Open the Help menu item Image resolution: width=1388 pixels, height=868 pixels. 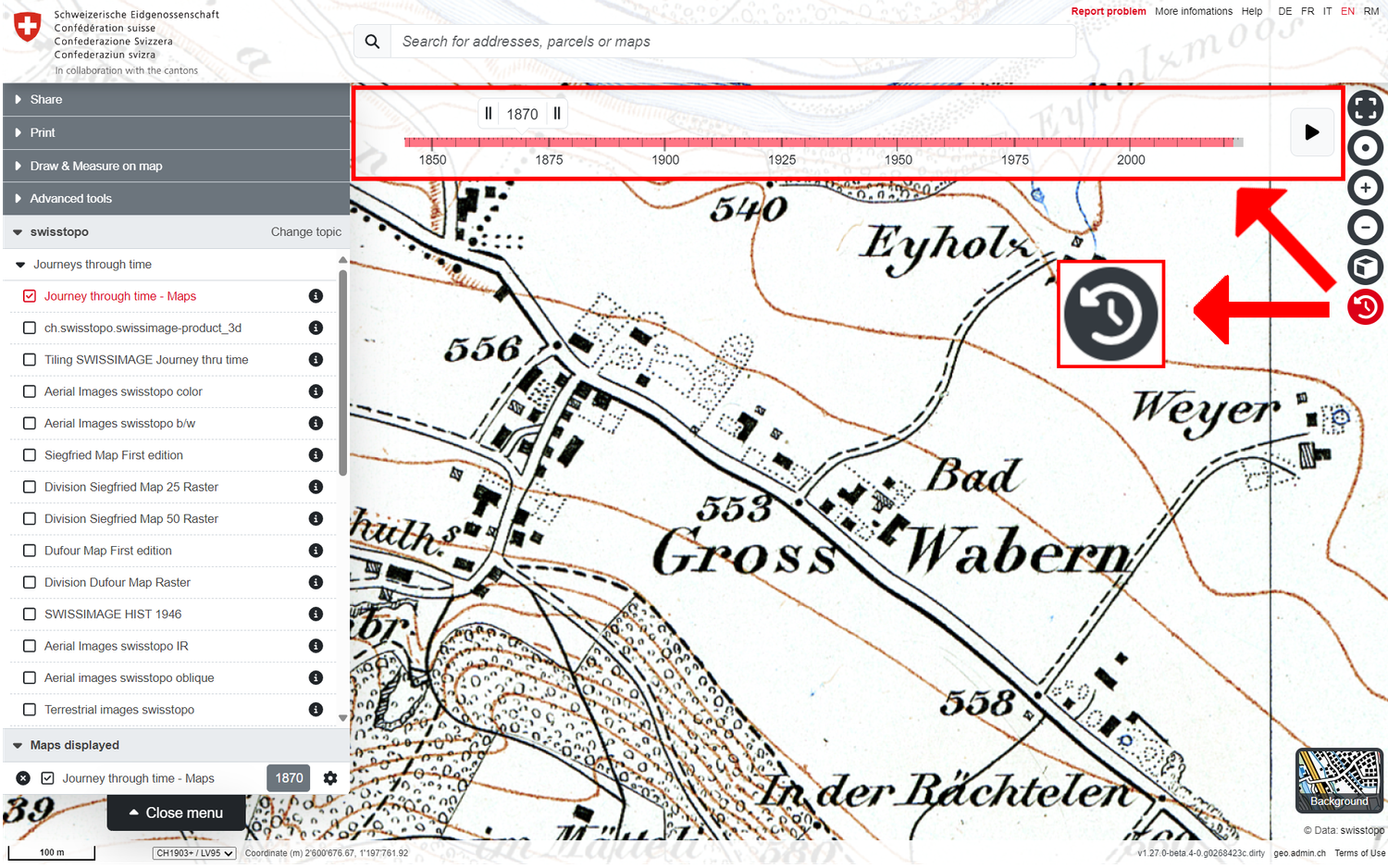[x=1251, y=11]
